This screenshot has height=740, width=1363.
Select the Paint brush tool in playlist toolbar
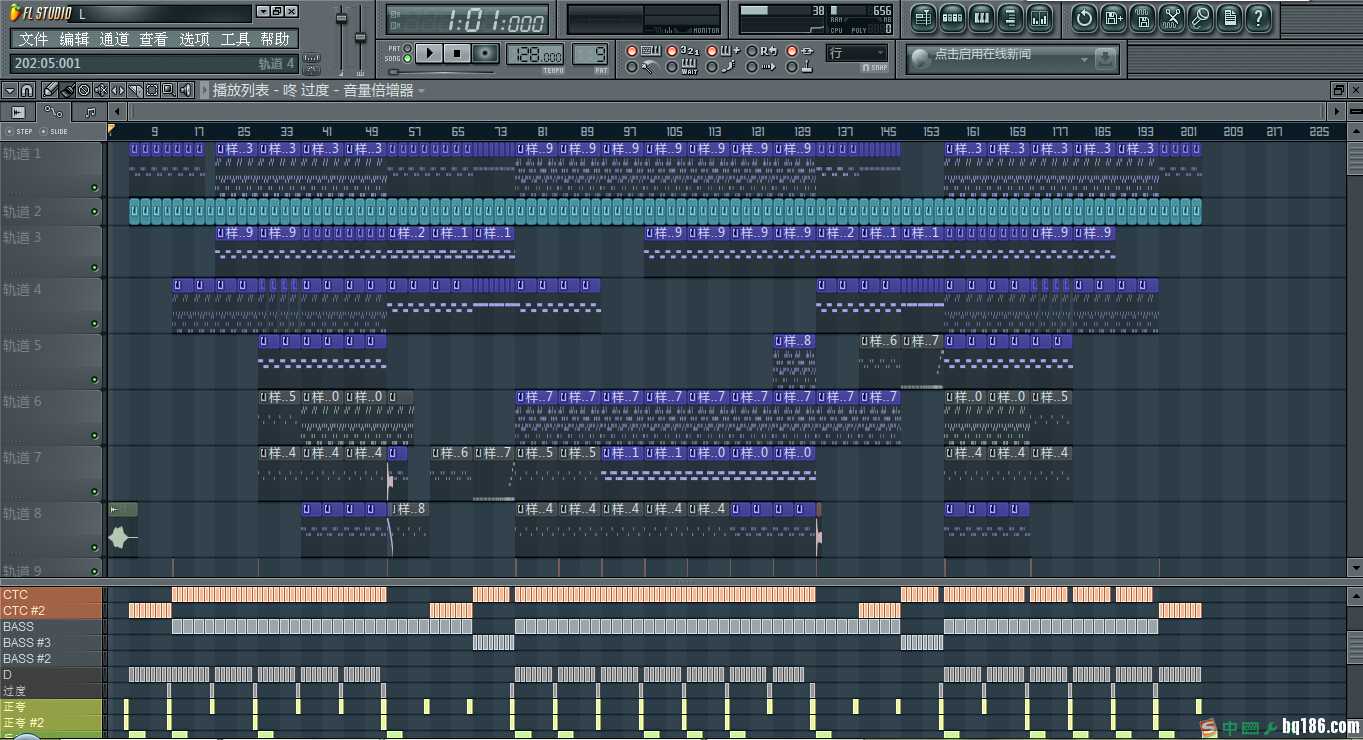[x=67, y=90]
